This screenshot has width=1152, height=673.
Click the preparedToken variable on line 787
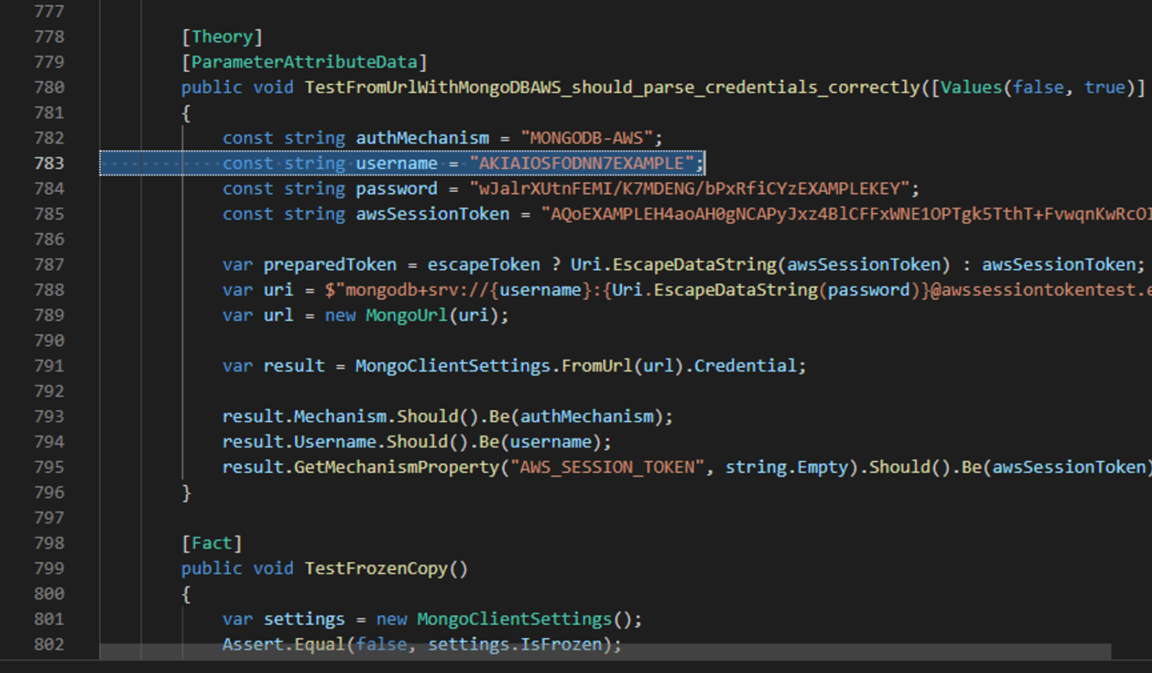point(330,264)
